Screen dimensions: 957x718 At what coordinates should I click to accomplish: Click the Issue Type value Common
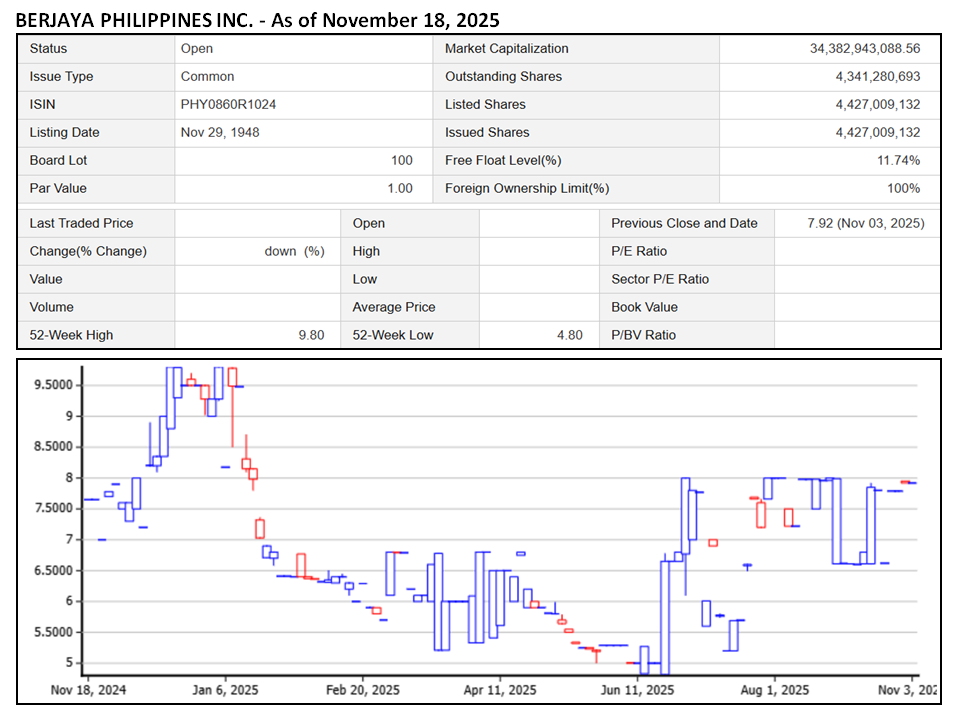(207, 77)
